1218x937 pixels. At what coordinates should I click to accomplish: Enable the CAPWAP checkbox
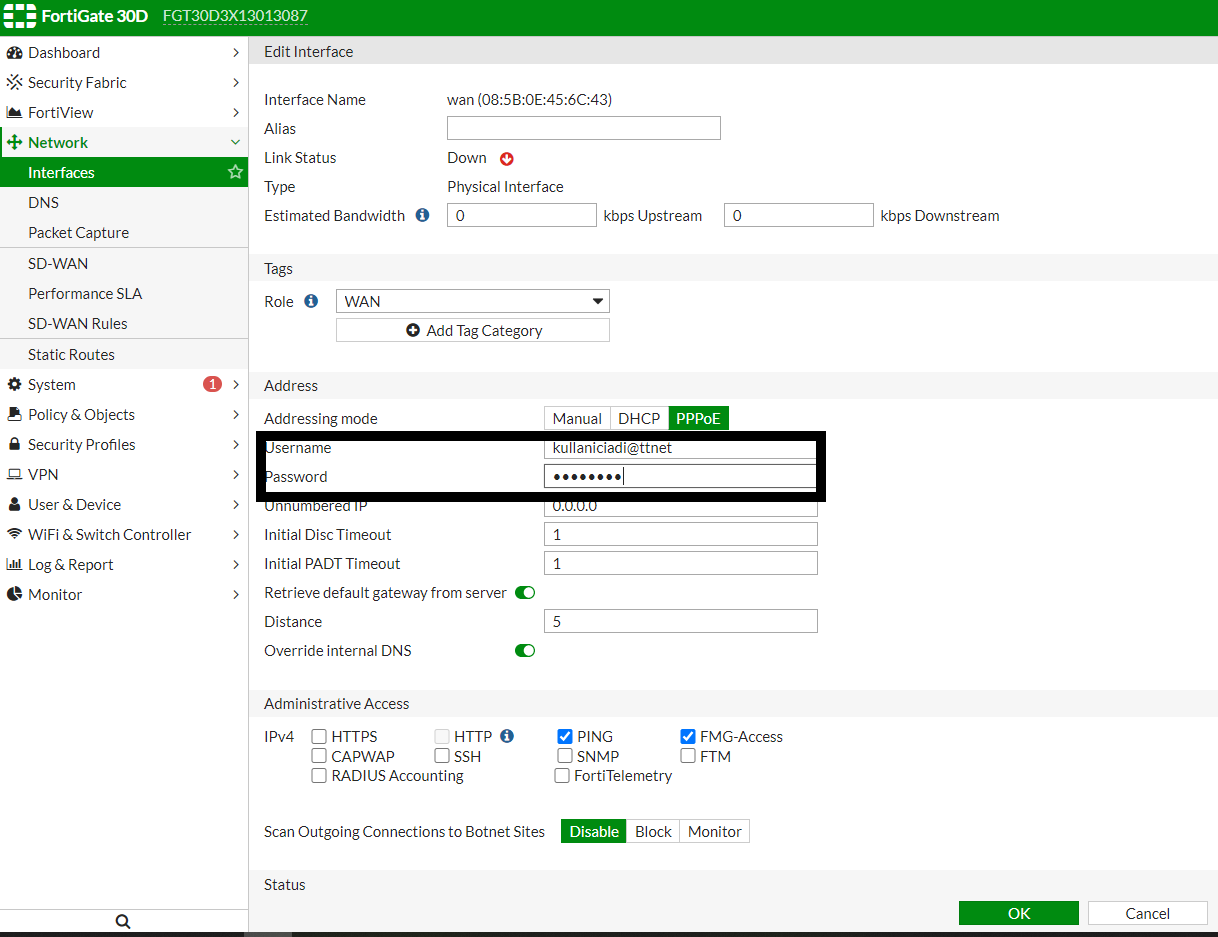[319, 756]
